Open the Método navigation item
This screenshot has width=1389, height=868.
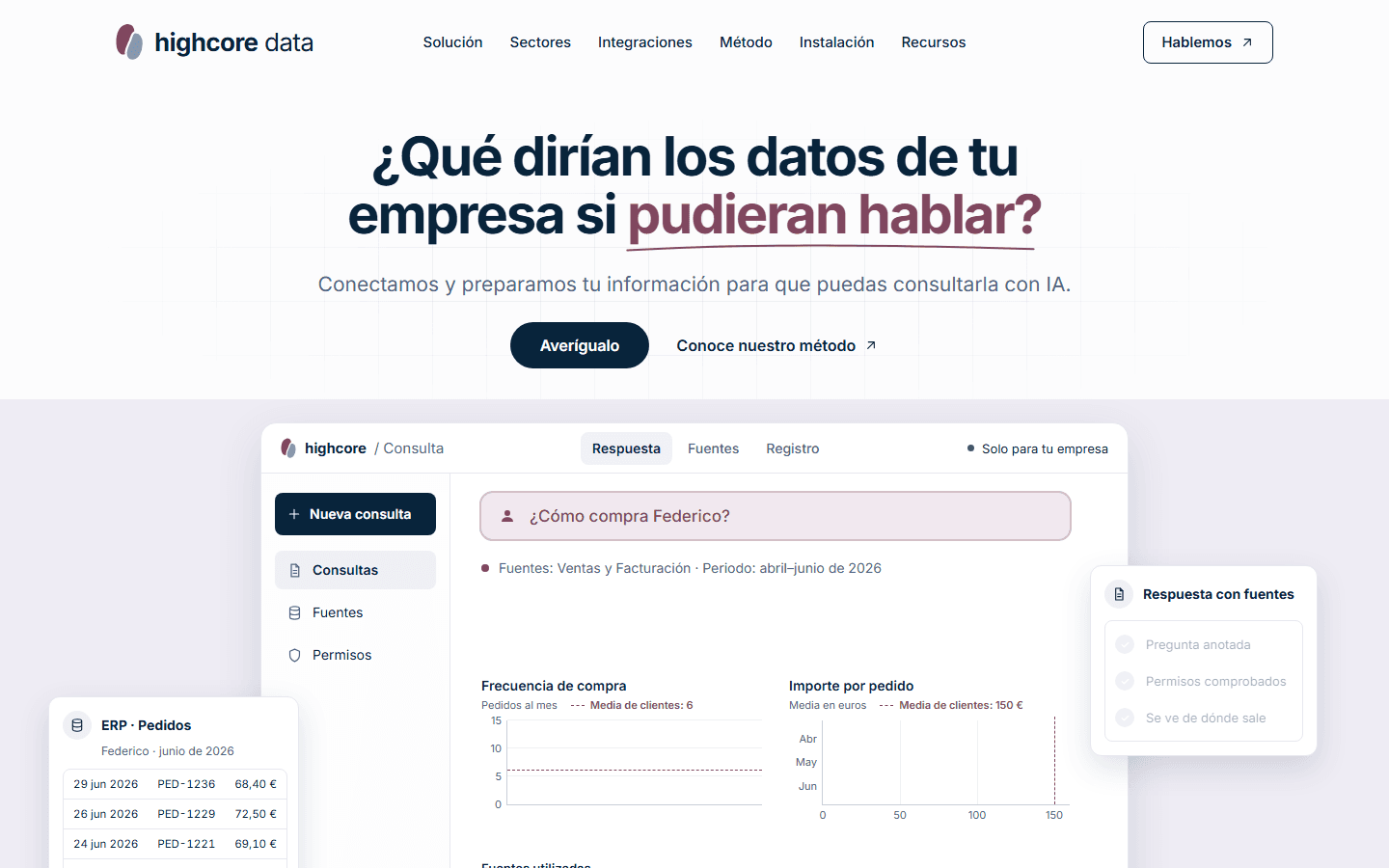click(746, 42)
